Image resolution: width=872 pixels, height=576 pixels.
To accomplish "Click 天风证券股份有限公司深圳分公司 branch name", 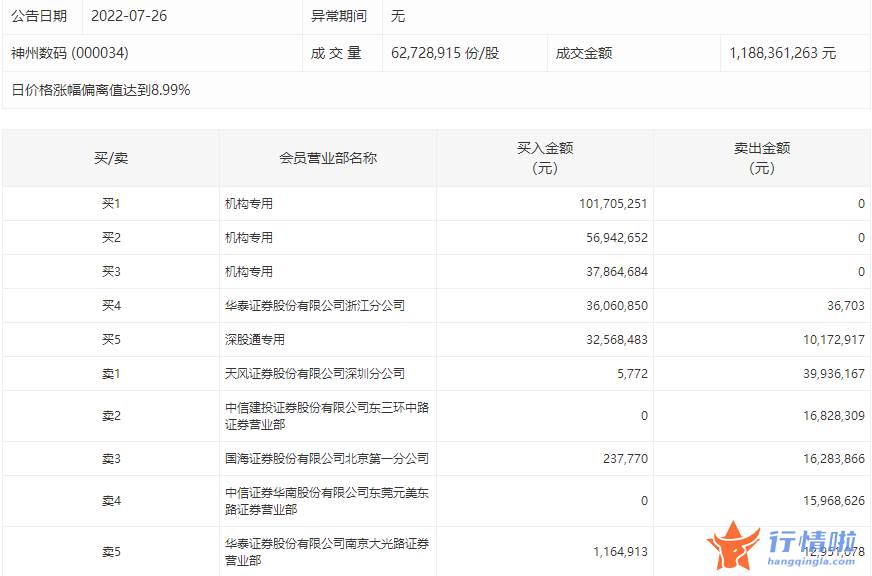I will [x=315, y=373].
